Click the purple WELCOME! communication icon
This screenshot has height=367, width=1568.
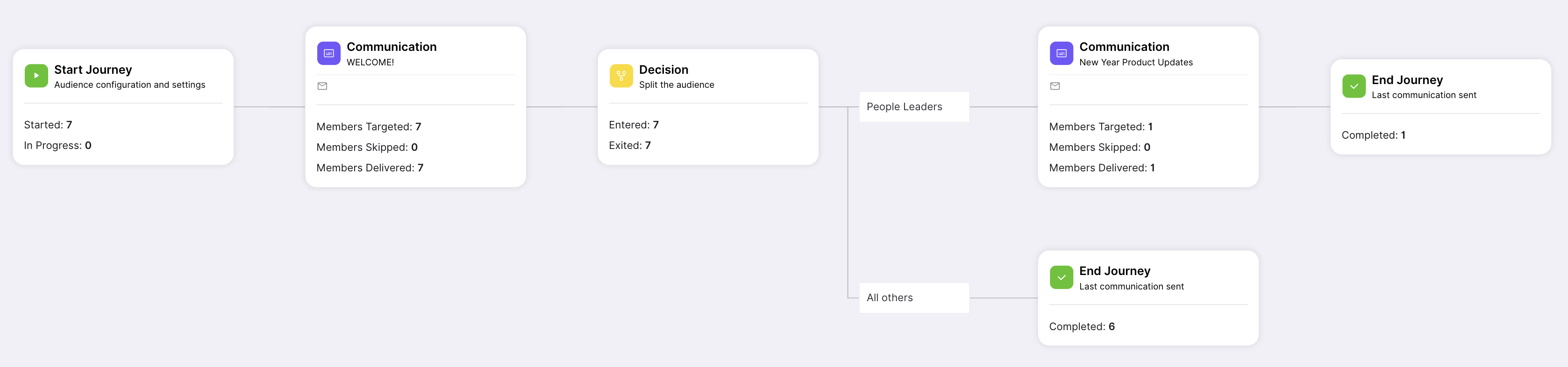pos(329,54)
